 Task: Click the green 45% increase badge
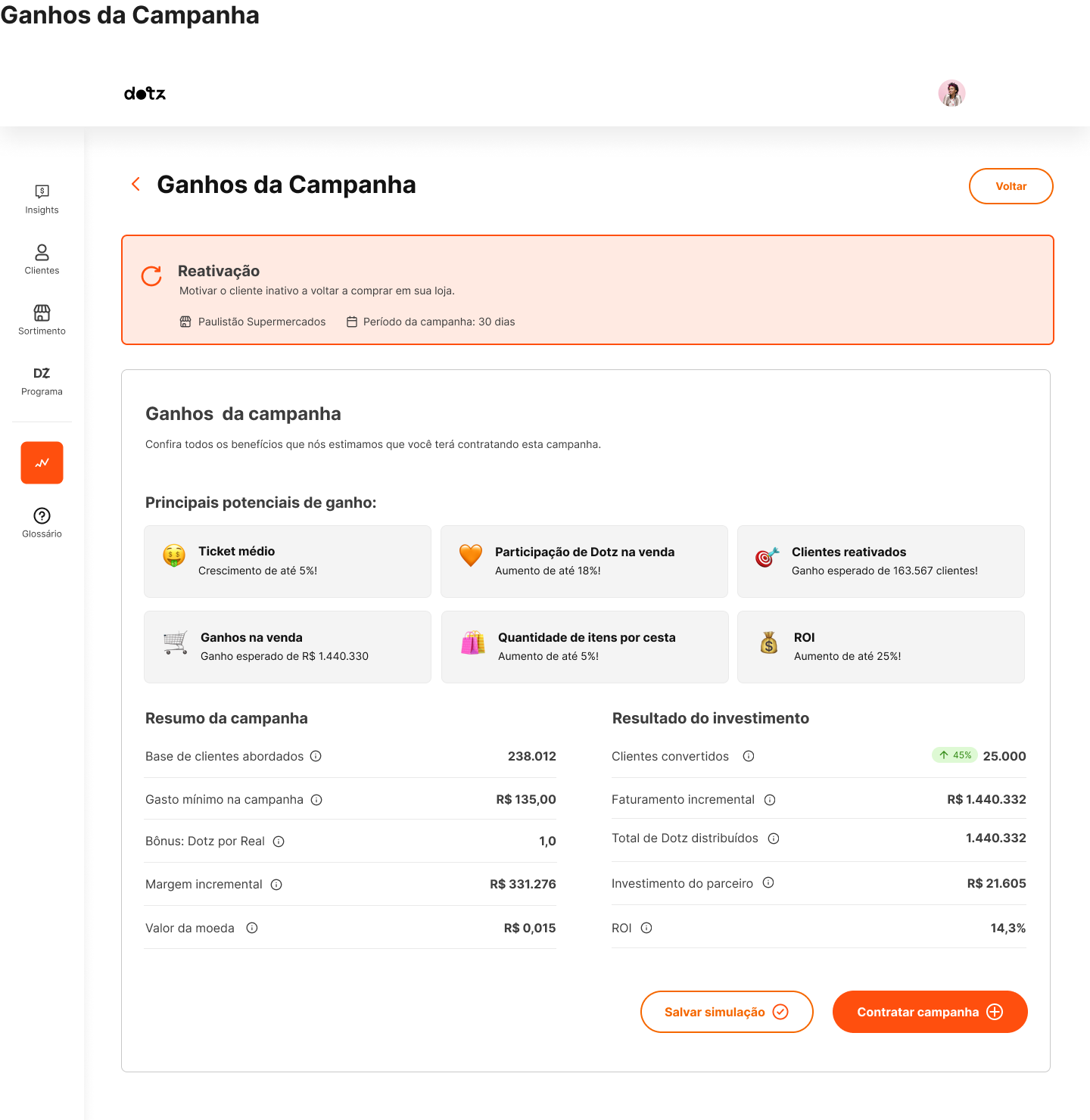(955, 755)
